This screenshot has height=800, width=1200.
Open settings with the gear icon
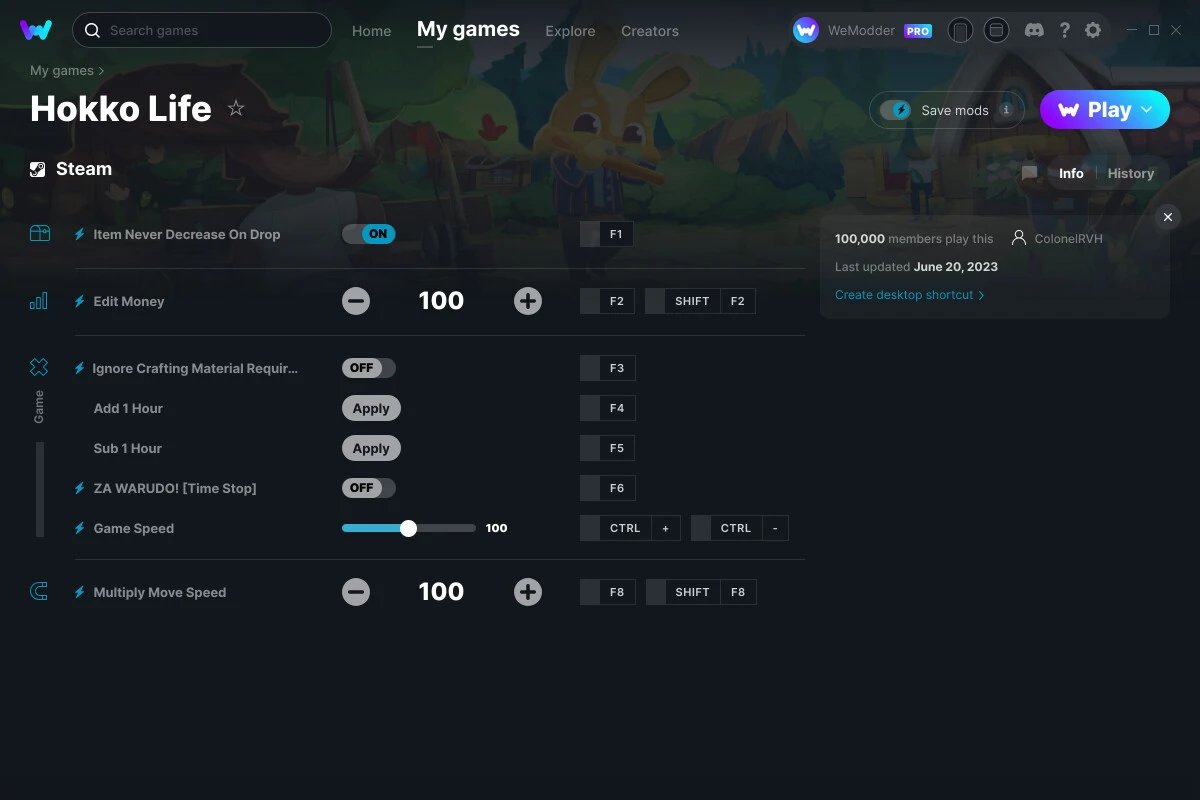1093,30
